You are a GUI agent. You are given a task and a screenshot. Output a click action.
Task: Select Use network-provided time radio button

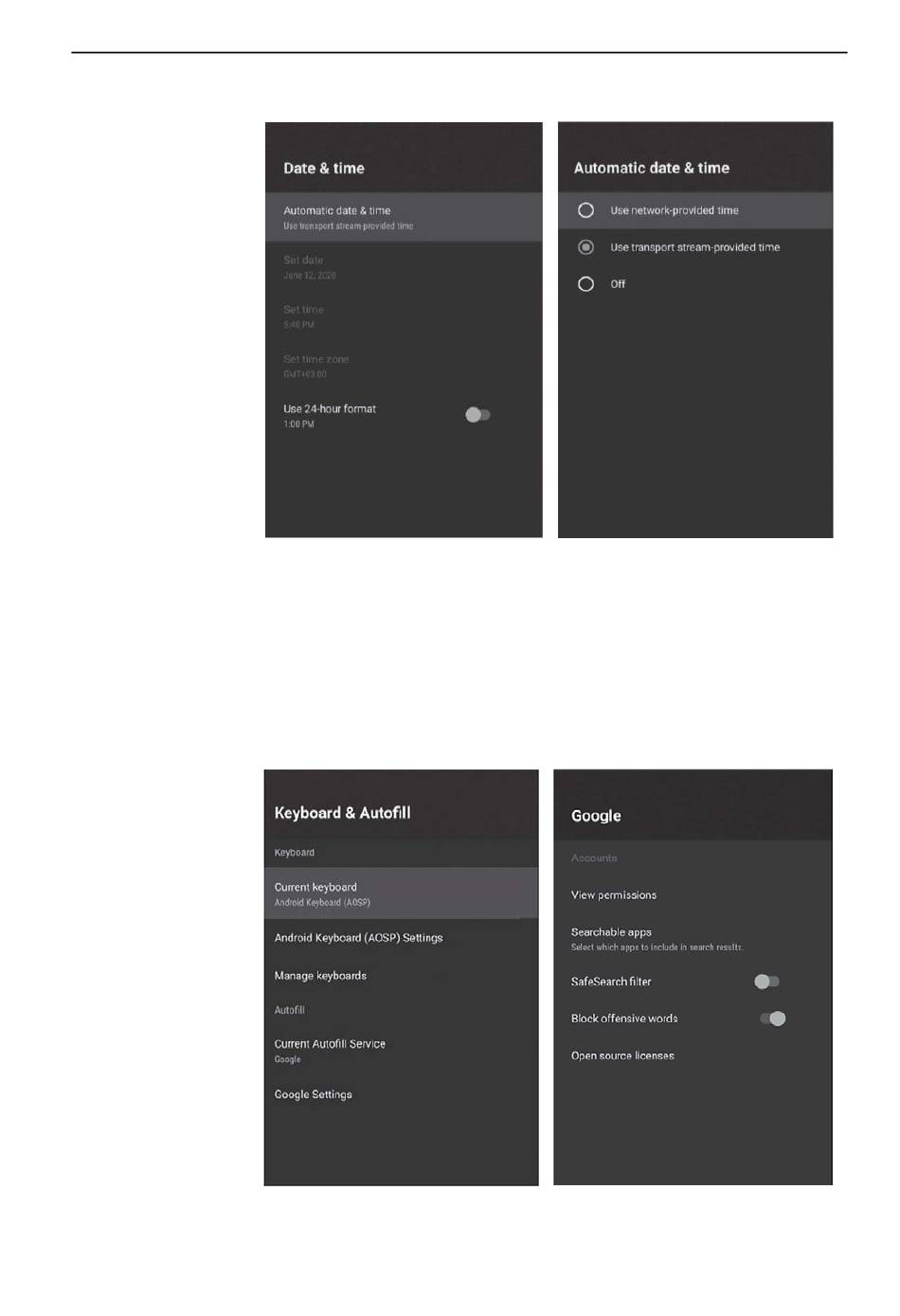[x=585, y=210]
